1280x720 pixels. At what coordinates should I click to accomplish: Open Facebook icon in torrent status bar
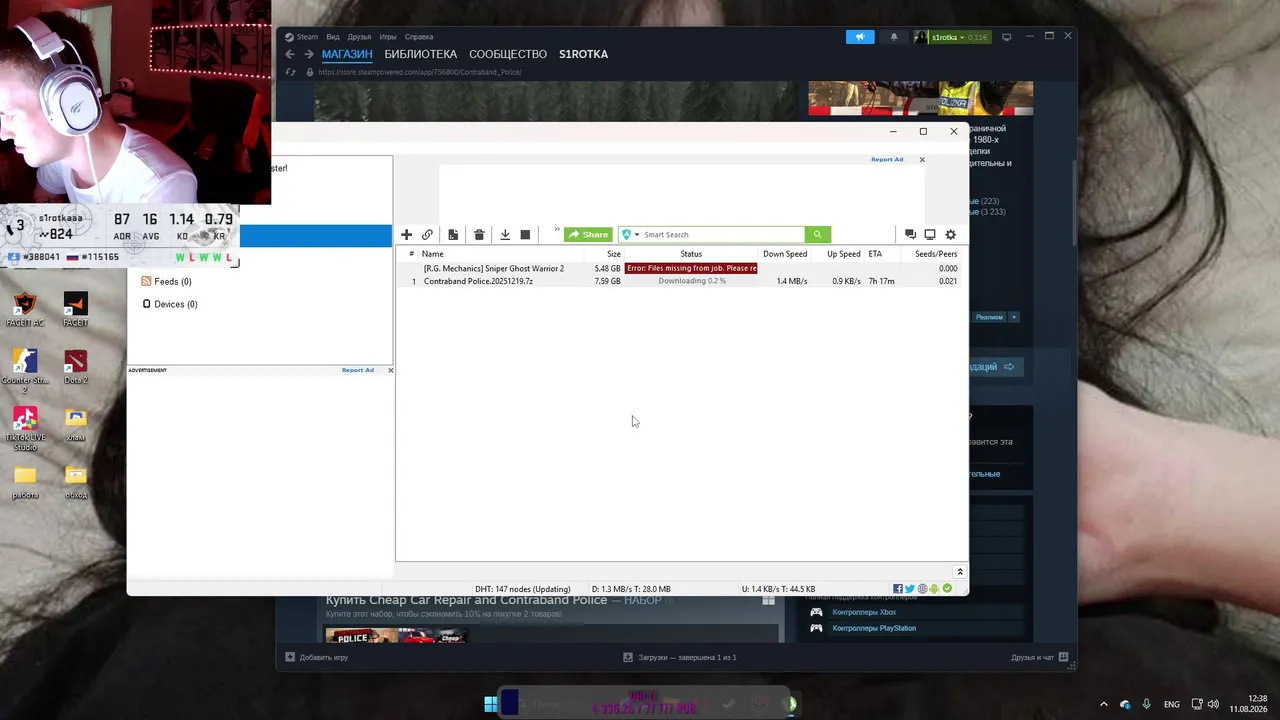(897, 589)
